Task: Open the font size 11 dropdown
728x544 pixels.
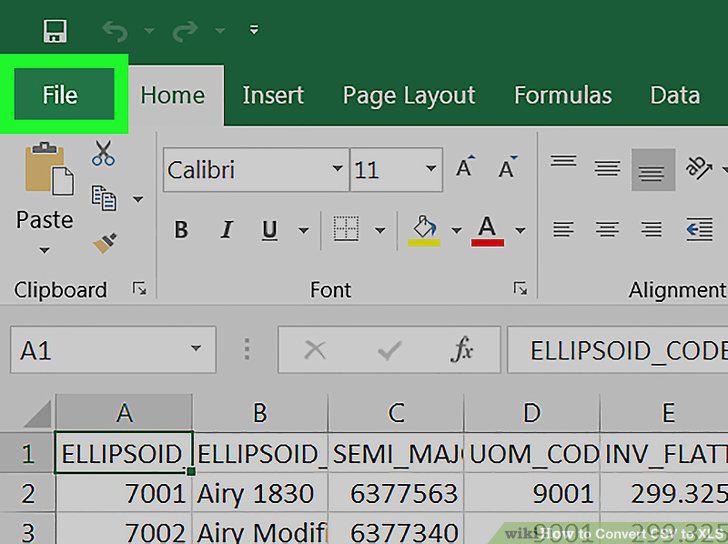Action: (x=430, y=169)
